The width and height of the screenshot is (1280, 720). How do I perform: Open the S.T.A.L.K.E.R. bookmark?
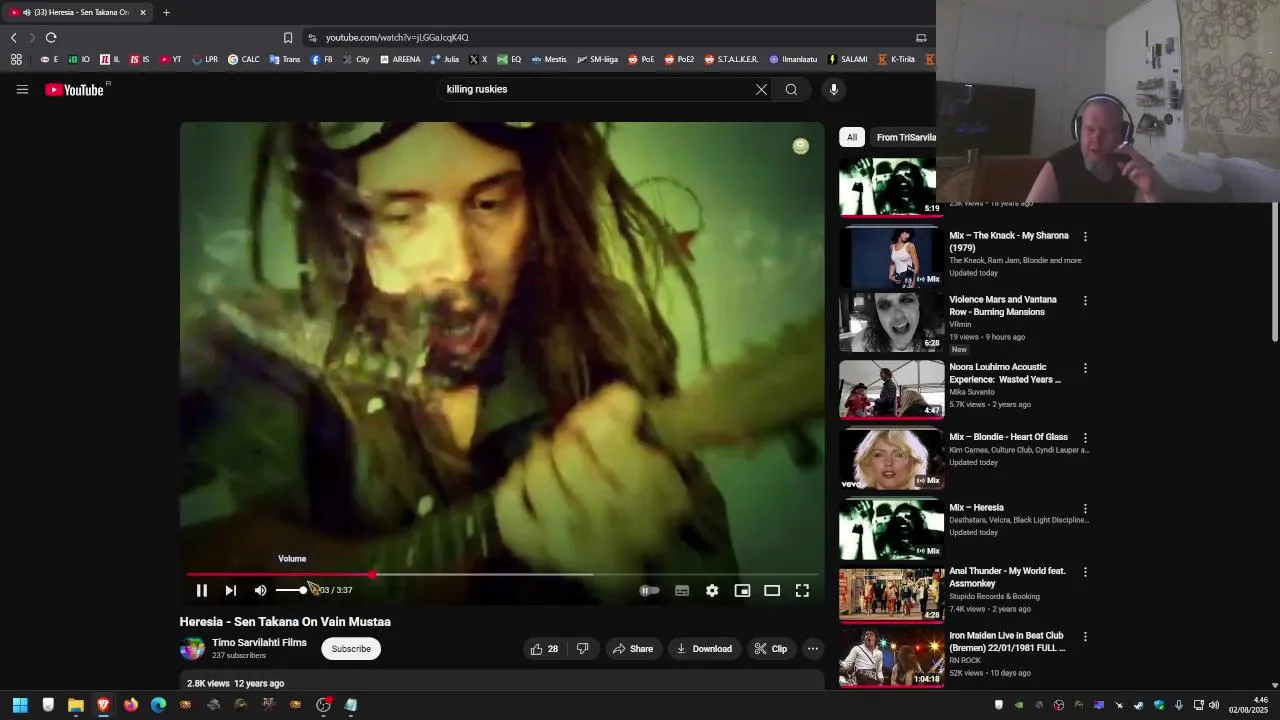click(731, 59)
